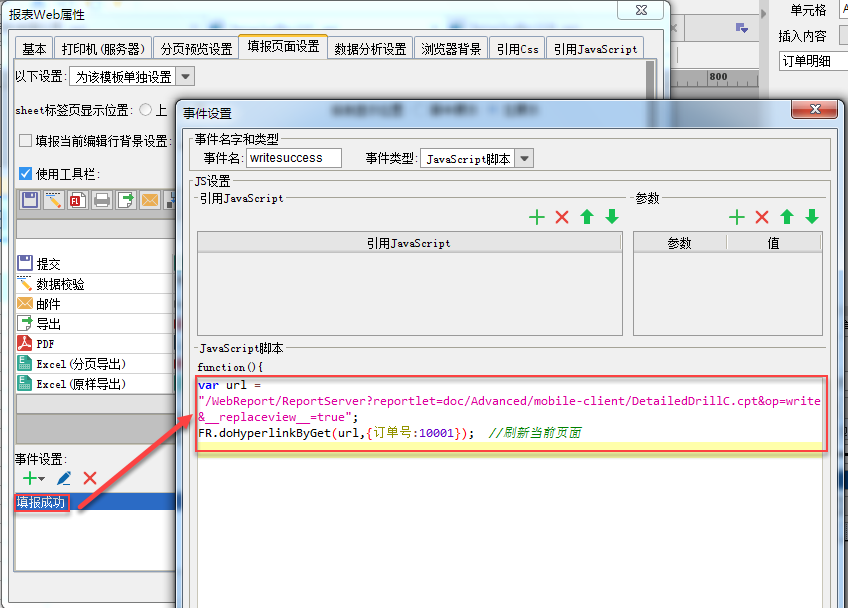Select the 导出 toolbar item
This screenshot has width=848, height=608.
coord(95,323)
